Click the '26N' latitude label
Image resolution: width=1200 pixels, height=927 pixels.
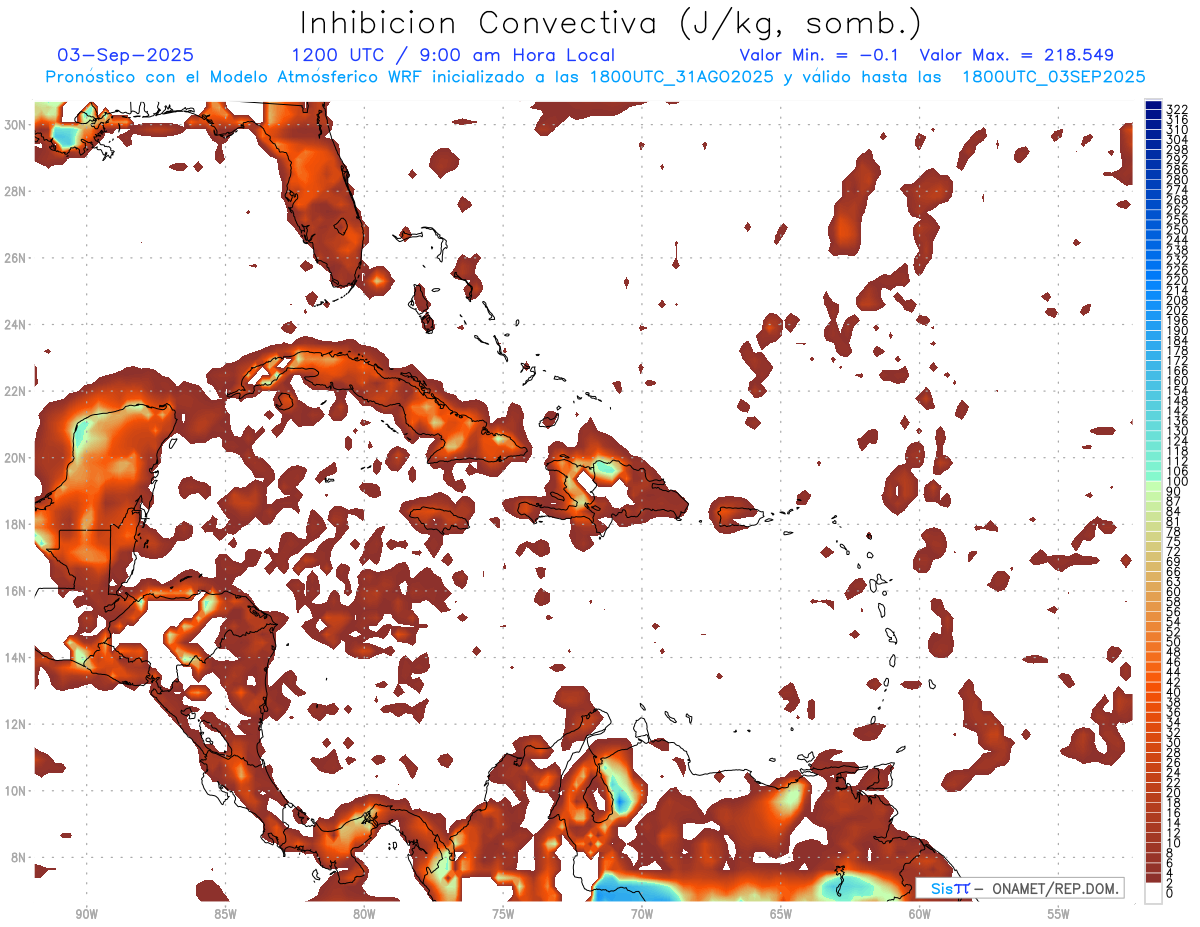(x=17, y=258)
